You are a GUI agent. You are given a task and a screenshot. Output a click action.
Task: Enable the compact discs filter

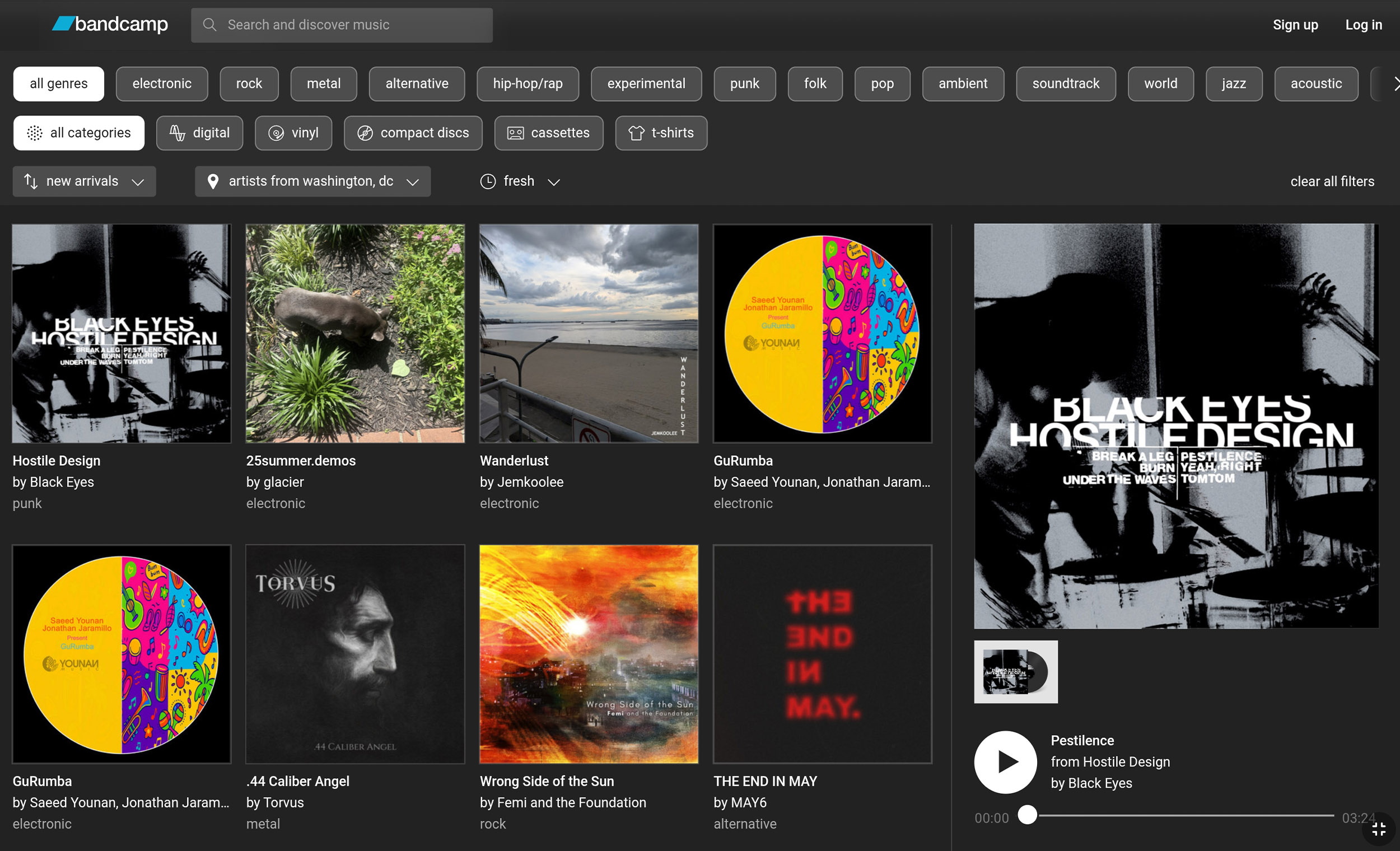click(x=413, y=133)
